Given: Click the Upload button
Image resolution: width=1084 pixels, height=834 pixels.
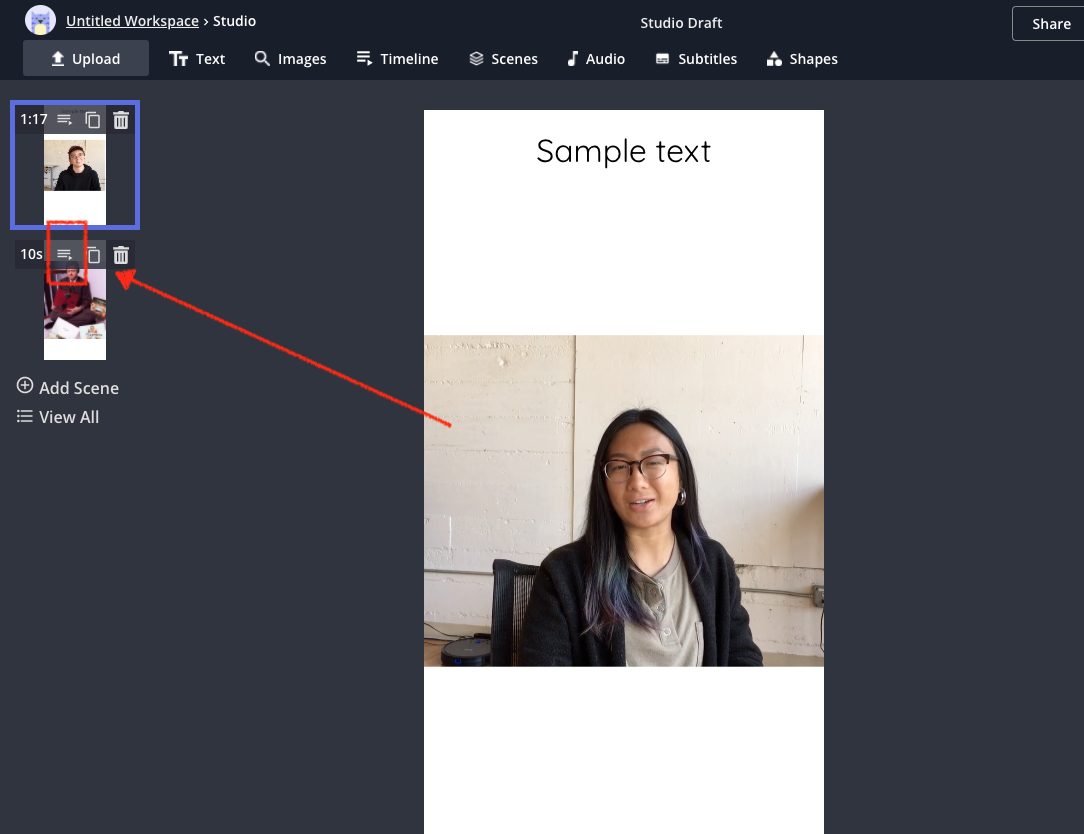Looking at the screenshot, I should click(x=86, y=59).
